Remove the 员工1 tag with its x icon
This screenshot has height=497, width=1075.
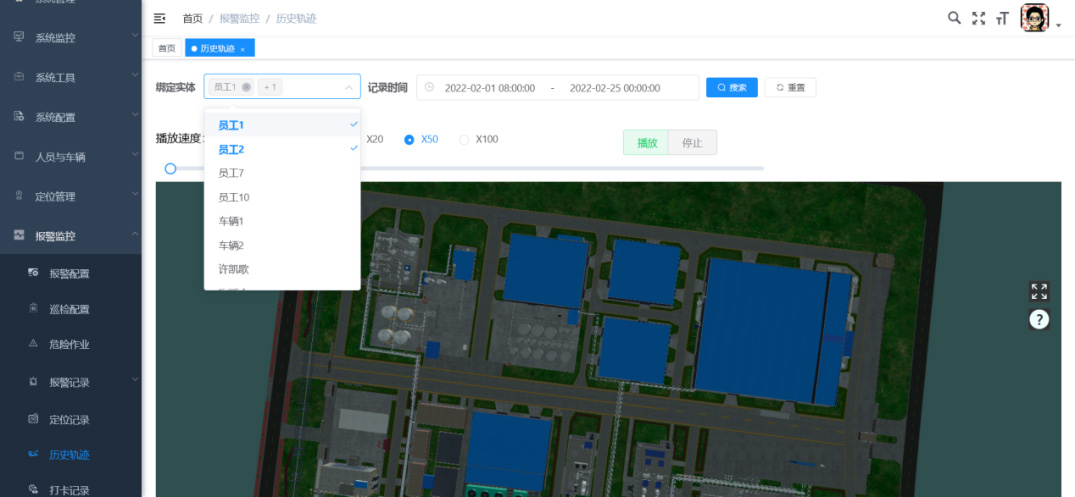[x=246, y=88]
